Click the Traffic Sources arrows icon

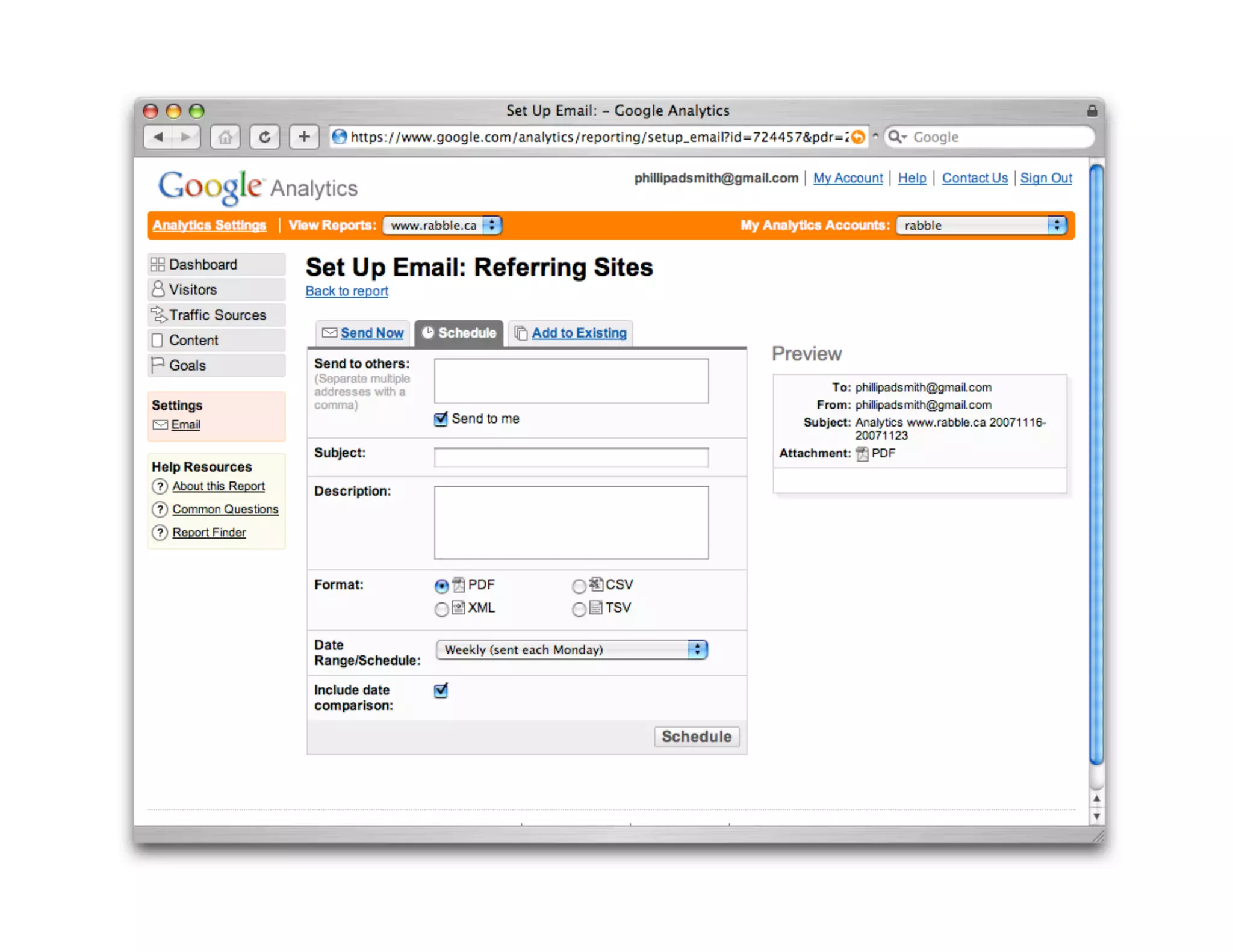158,315
